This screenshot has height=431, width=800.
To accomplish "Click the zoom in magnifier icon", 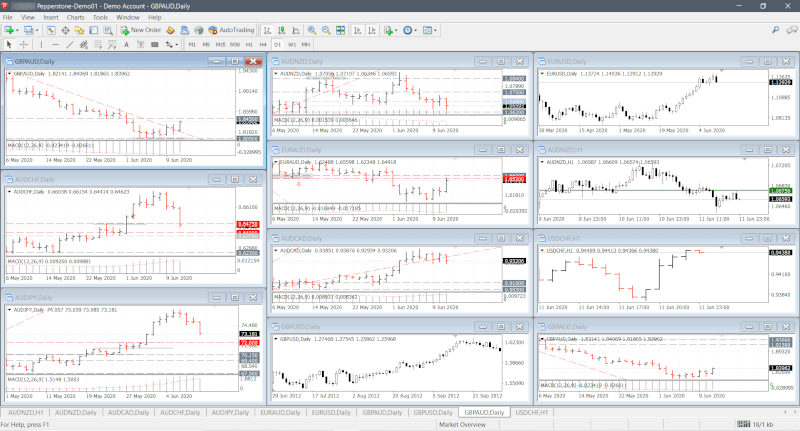I will [310, 30].
